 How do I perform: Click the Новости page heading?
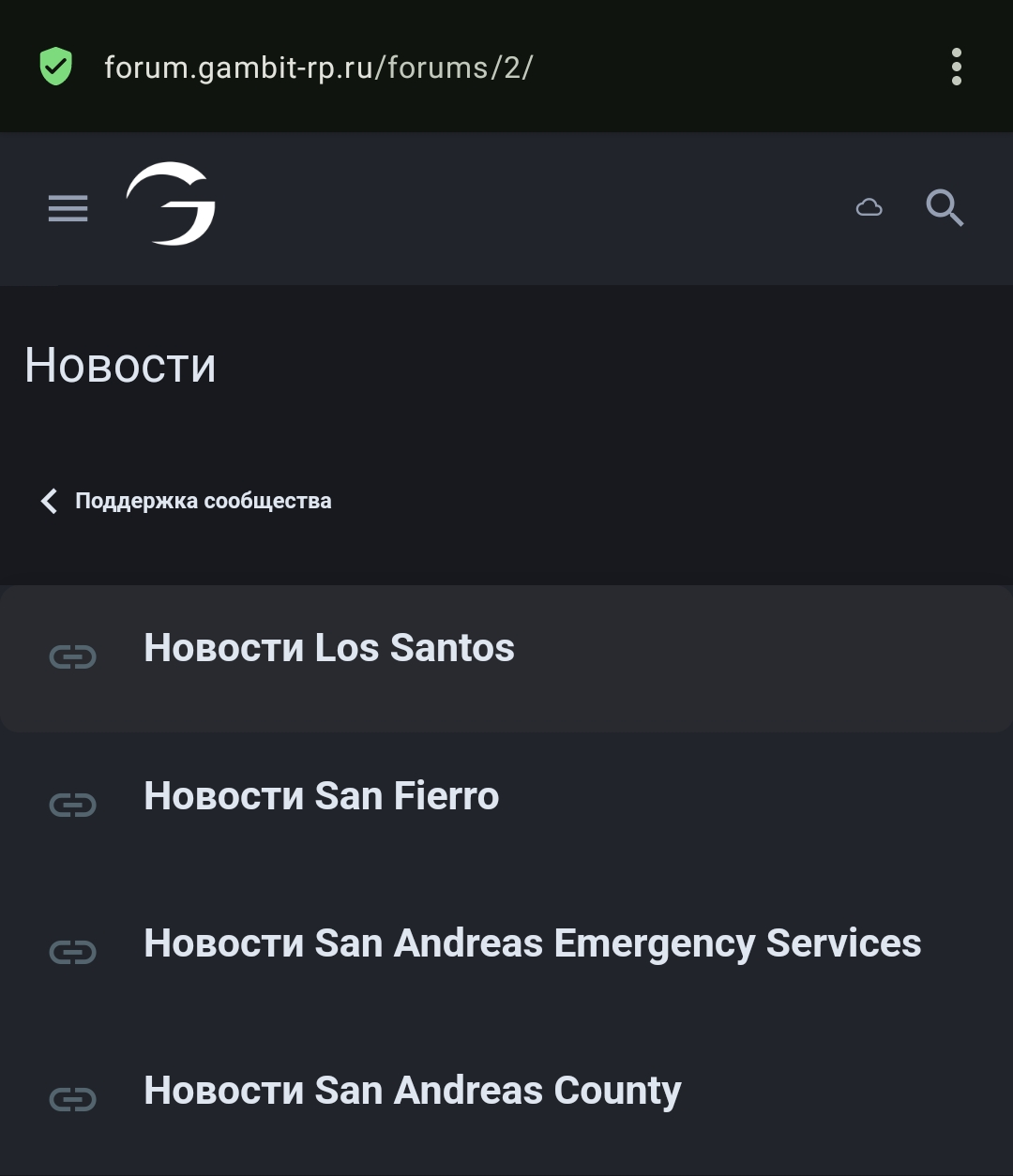[x=121, y=366]
